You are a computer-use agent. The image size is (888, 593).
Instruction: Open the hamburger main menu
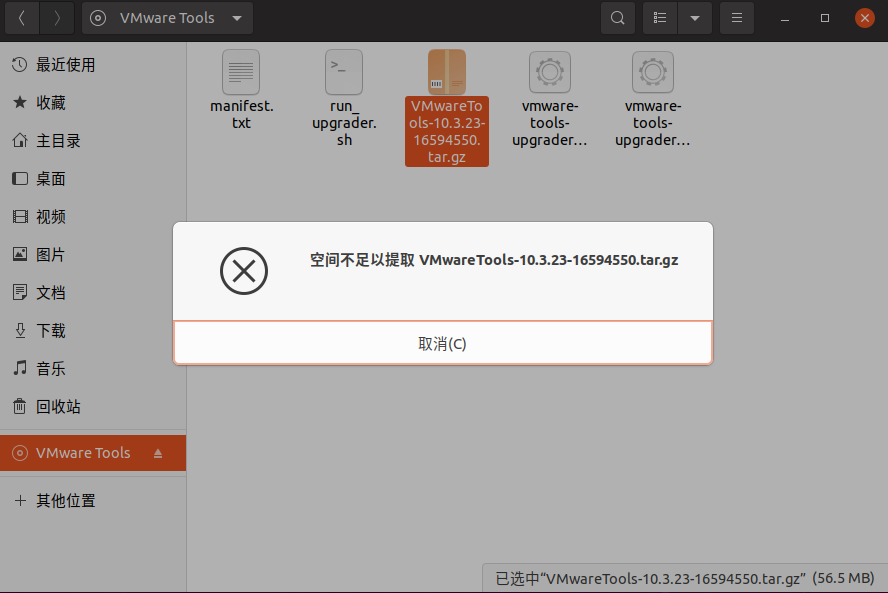737,18
